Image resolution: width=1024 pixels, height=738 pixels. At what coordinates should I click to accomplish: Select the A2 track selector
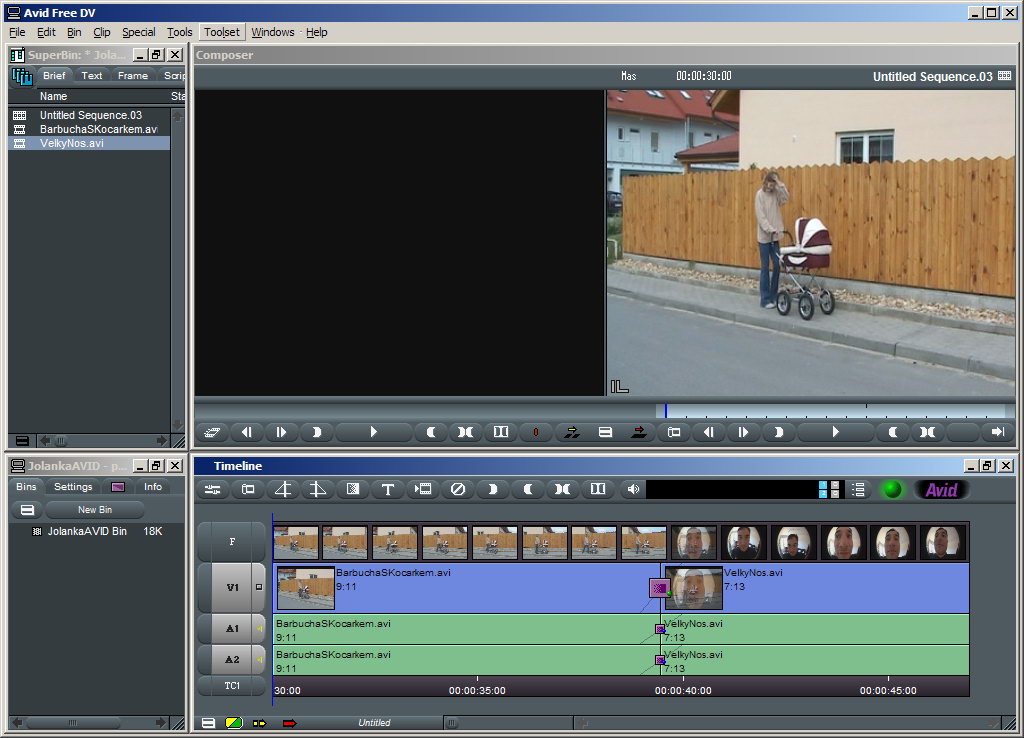point(232,660)
